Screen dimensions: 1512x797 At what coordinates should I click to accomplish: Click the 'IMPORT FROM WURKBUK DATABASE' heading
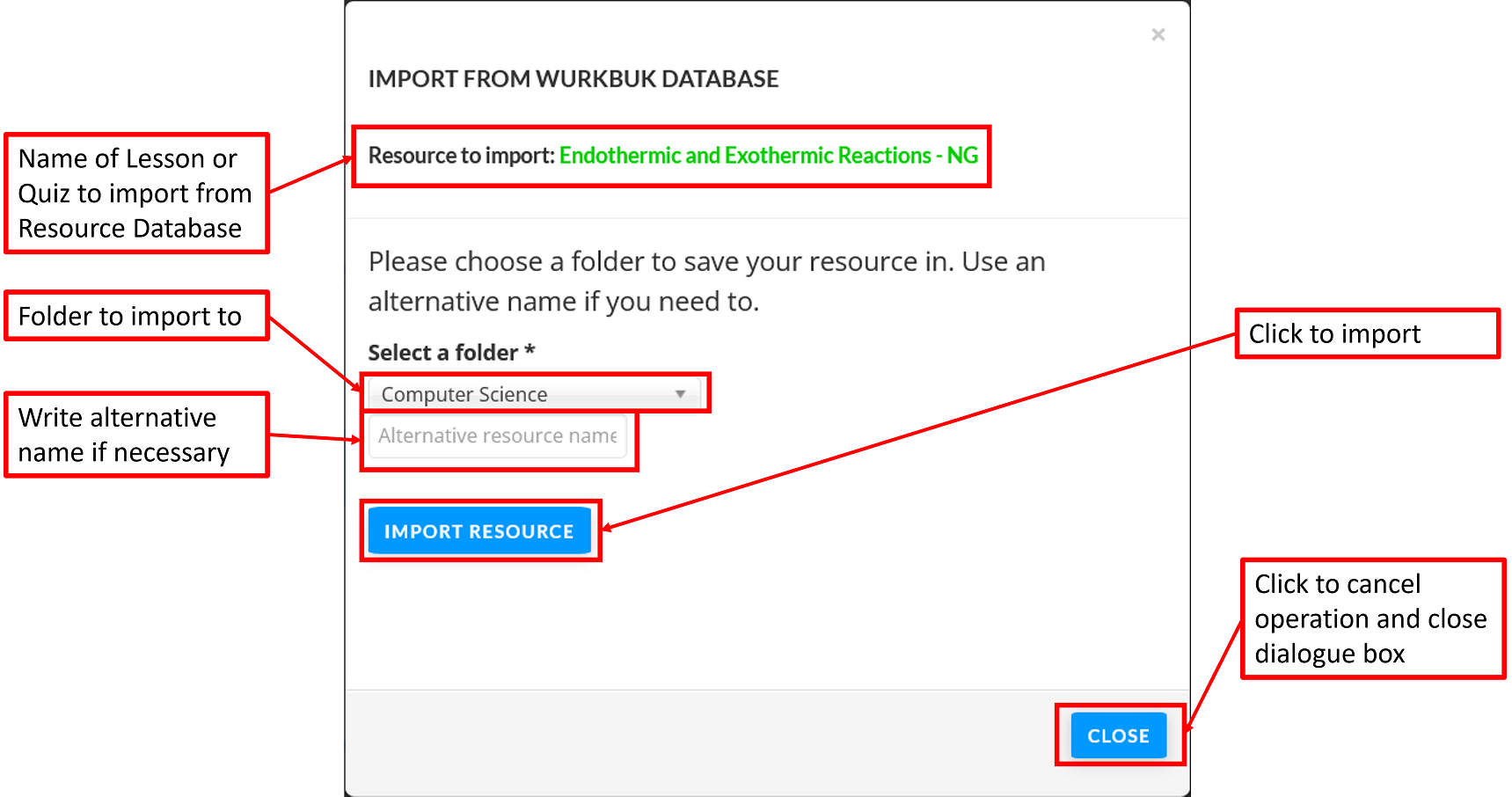click(573, 79)
